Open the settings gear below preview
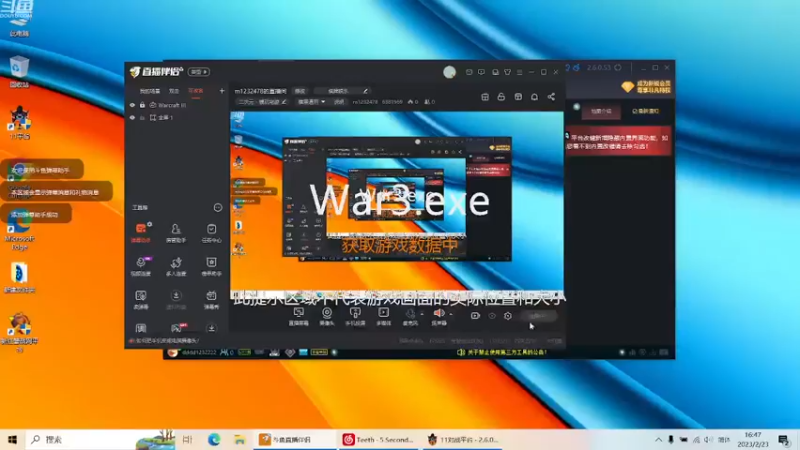 pos(508,316)
